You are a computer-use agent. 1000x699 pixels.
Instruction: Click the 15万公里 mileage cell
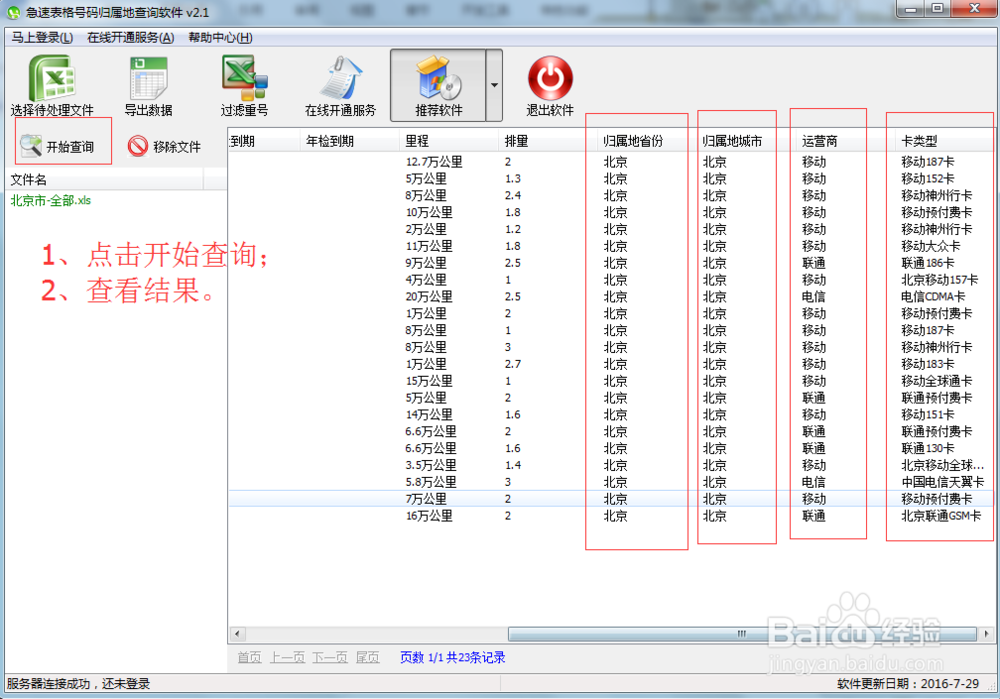click(x=429, y=381)
